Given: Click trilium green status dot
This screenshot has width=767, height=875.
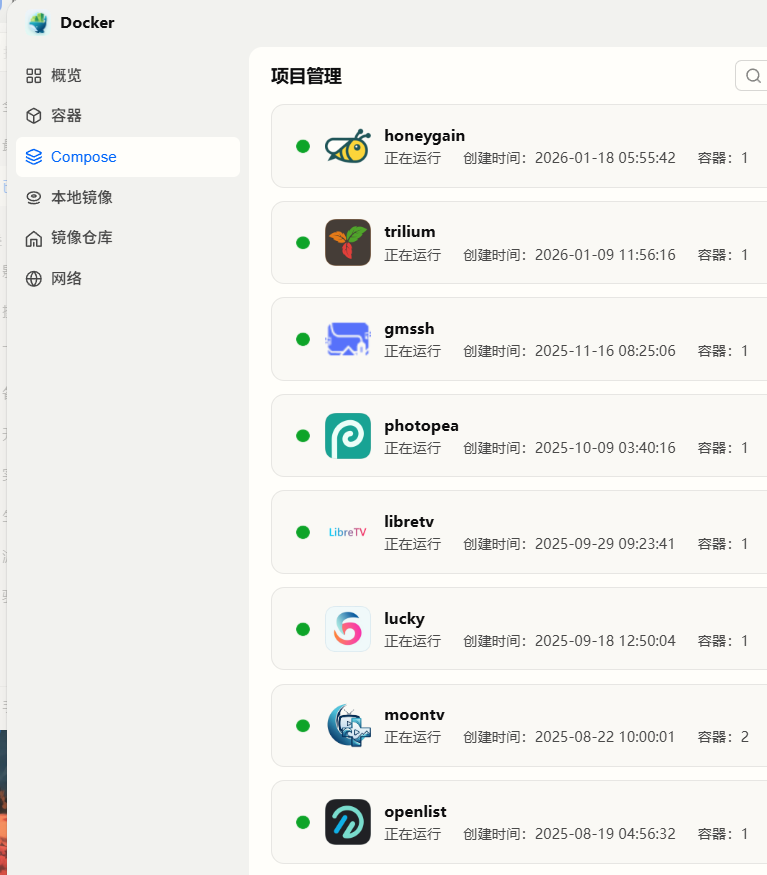Looking at the screenshot, I should (303, 243).
